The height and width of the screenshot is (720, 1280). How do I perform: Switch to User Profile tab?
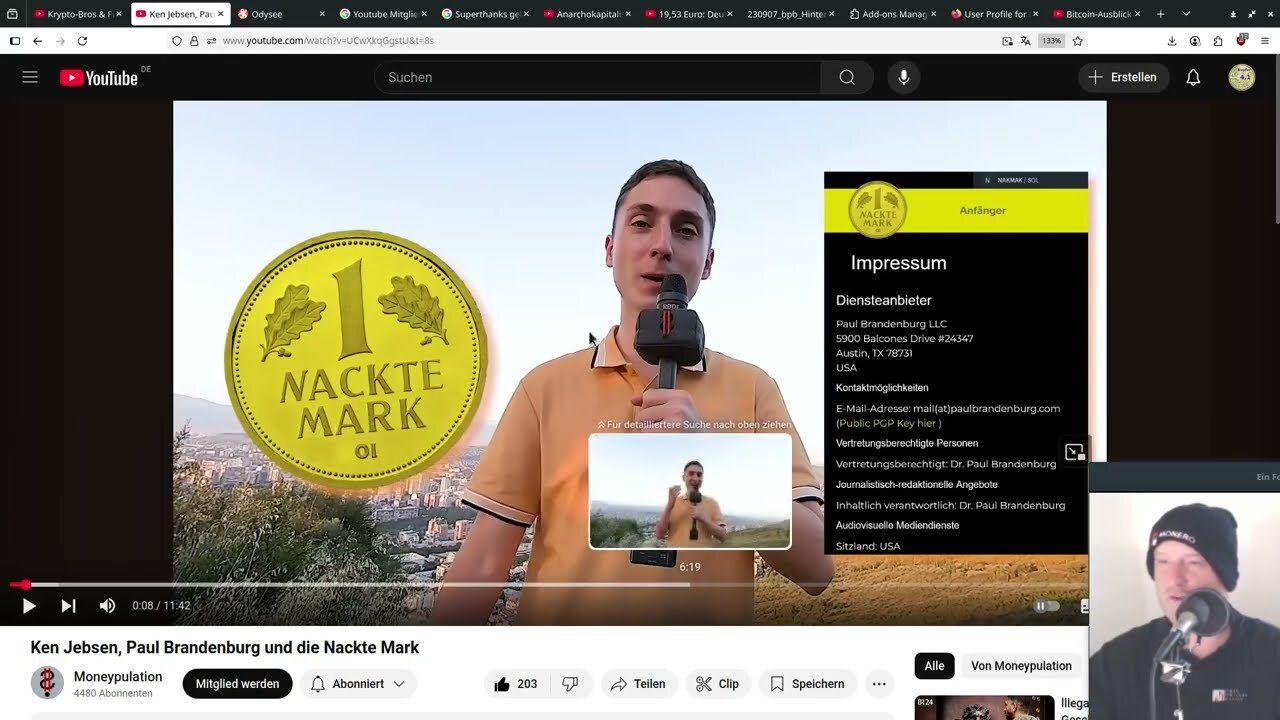click(995, 14)
